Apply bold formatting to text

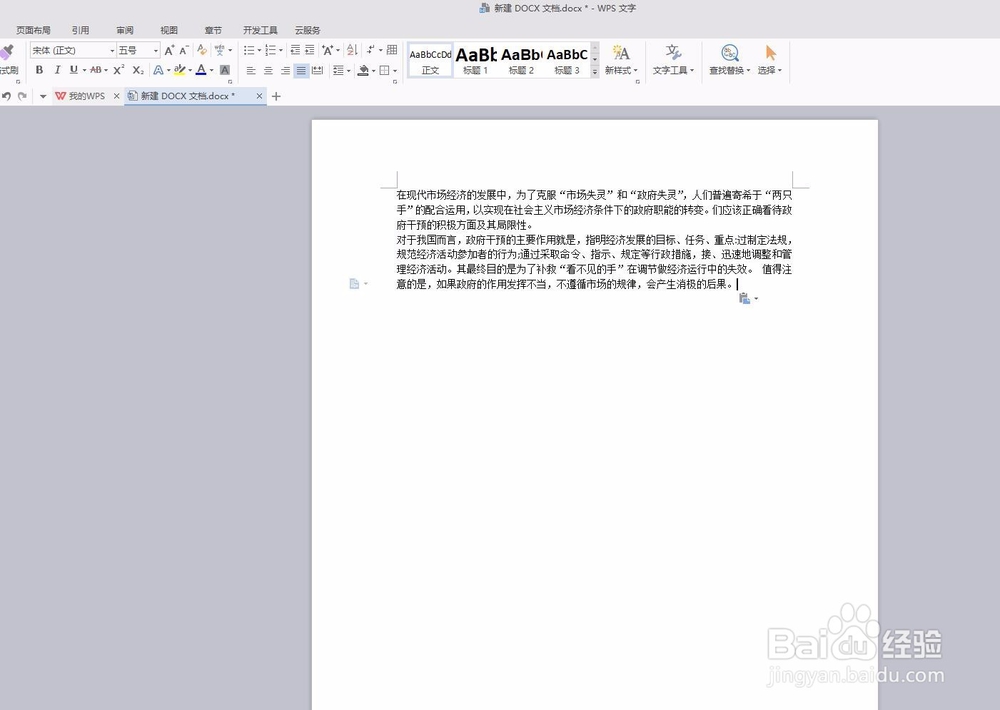point(39,70)
